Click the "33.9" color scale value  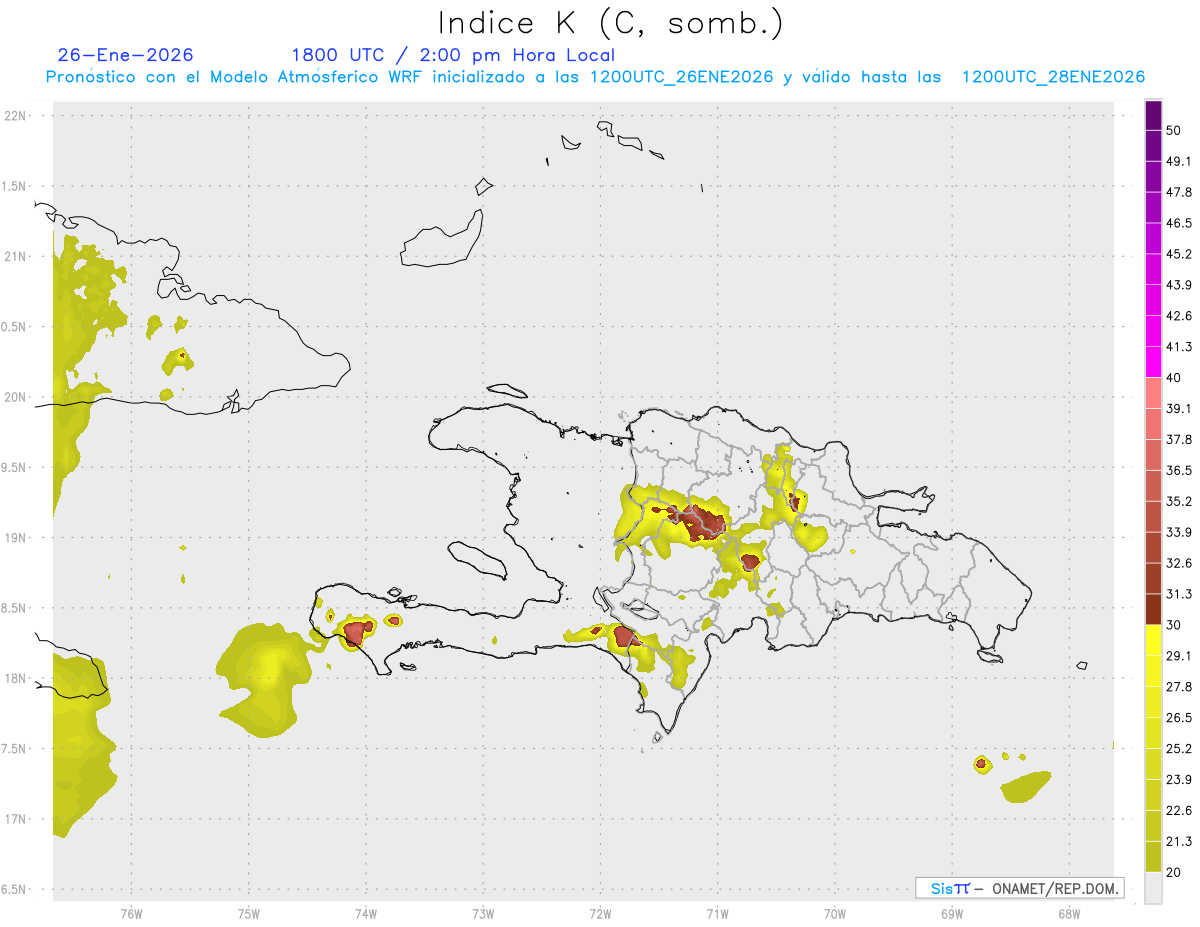(1179, 532)
